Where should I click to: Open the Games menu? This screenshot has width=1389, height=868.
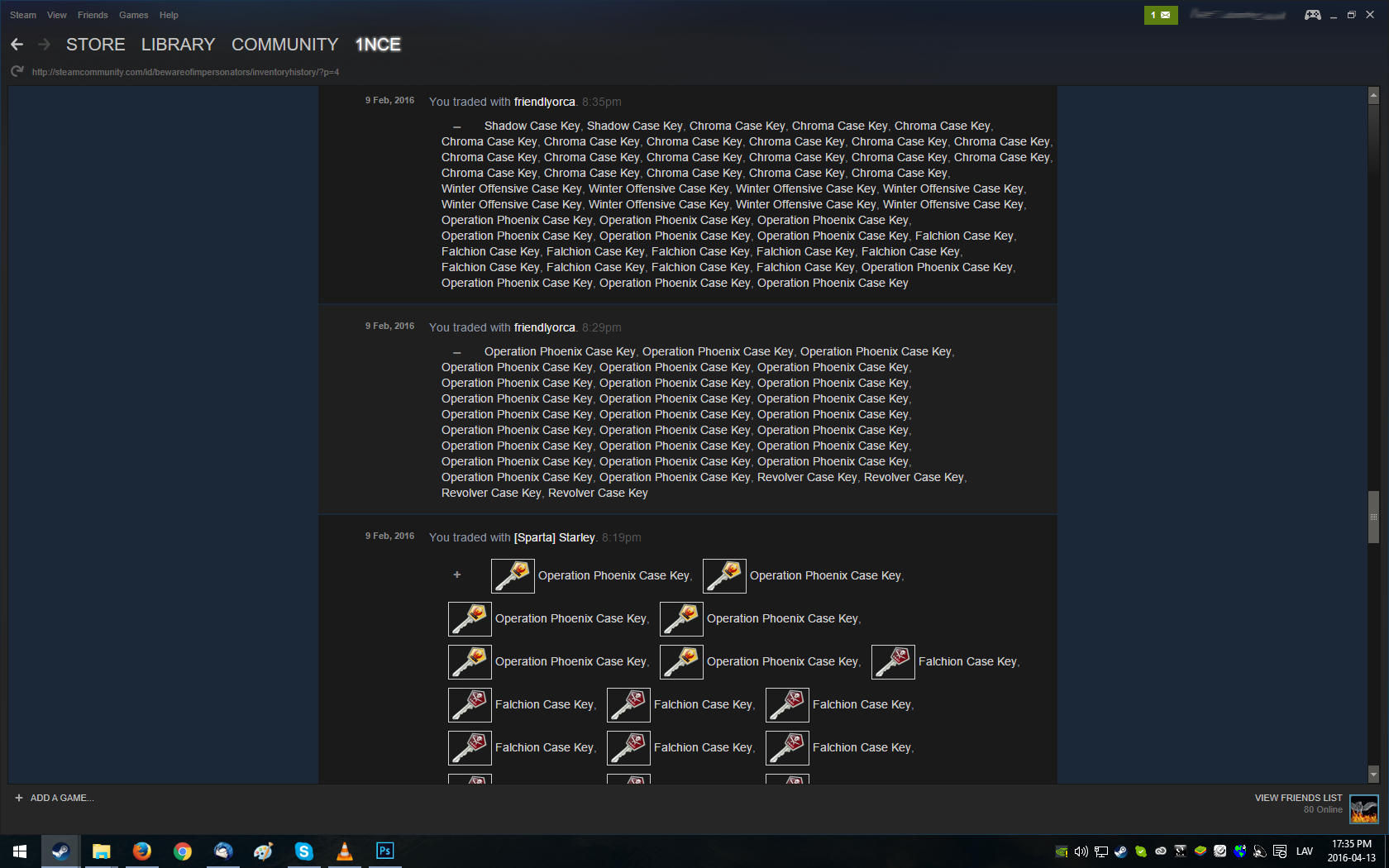(133, 15)
